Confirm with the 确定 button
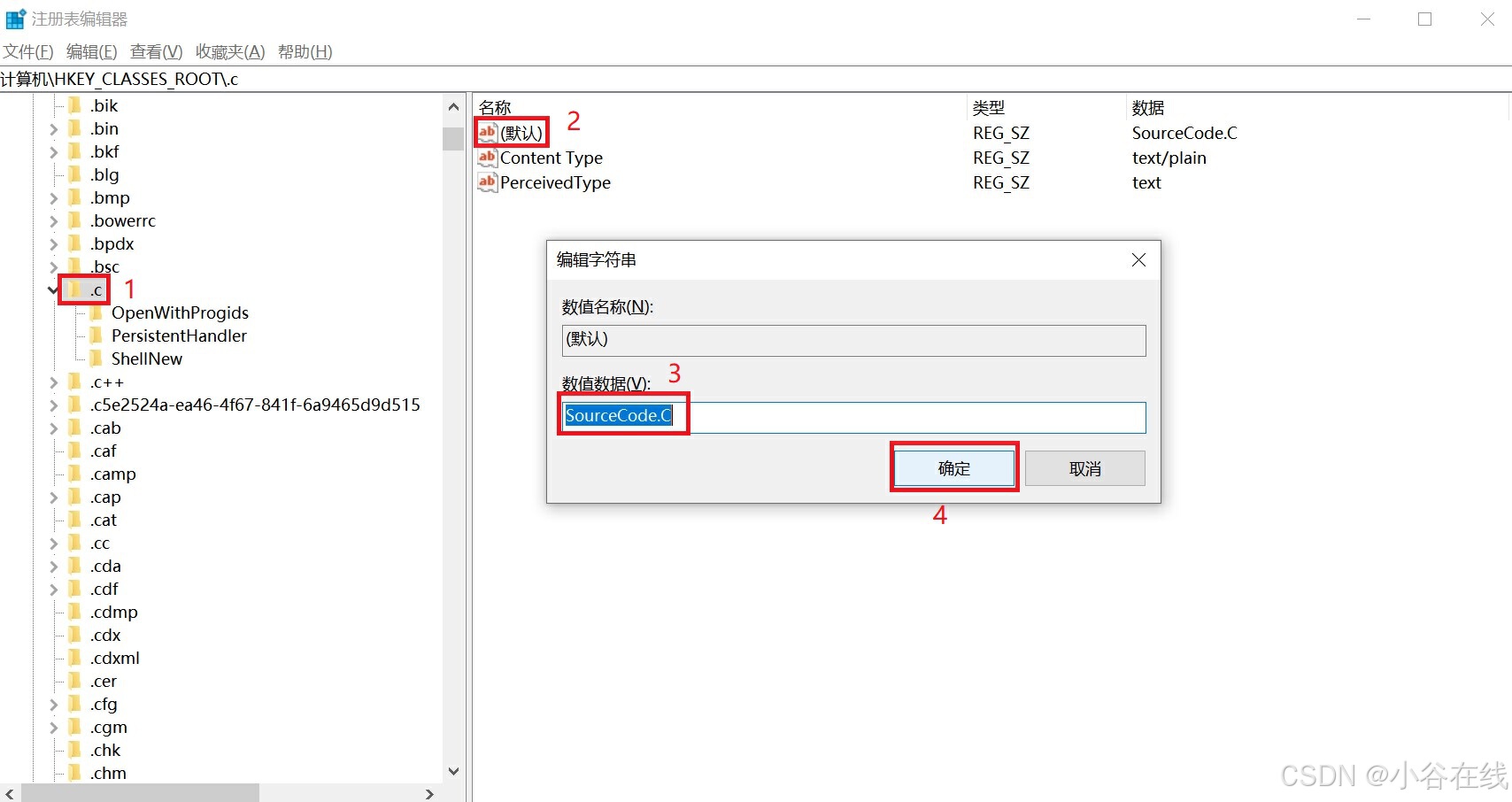The image size is (1512, 802). tap(954, 468)
